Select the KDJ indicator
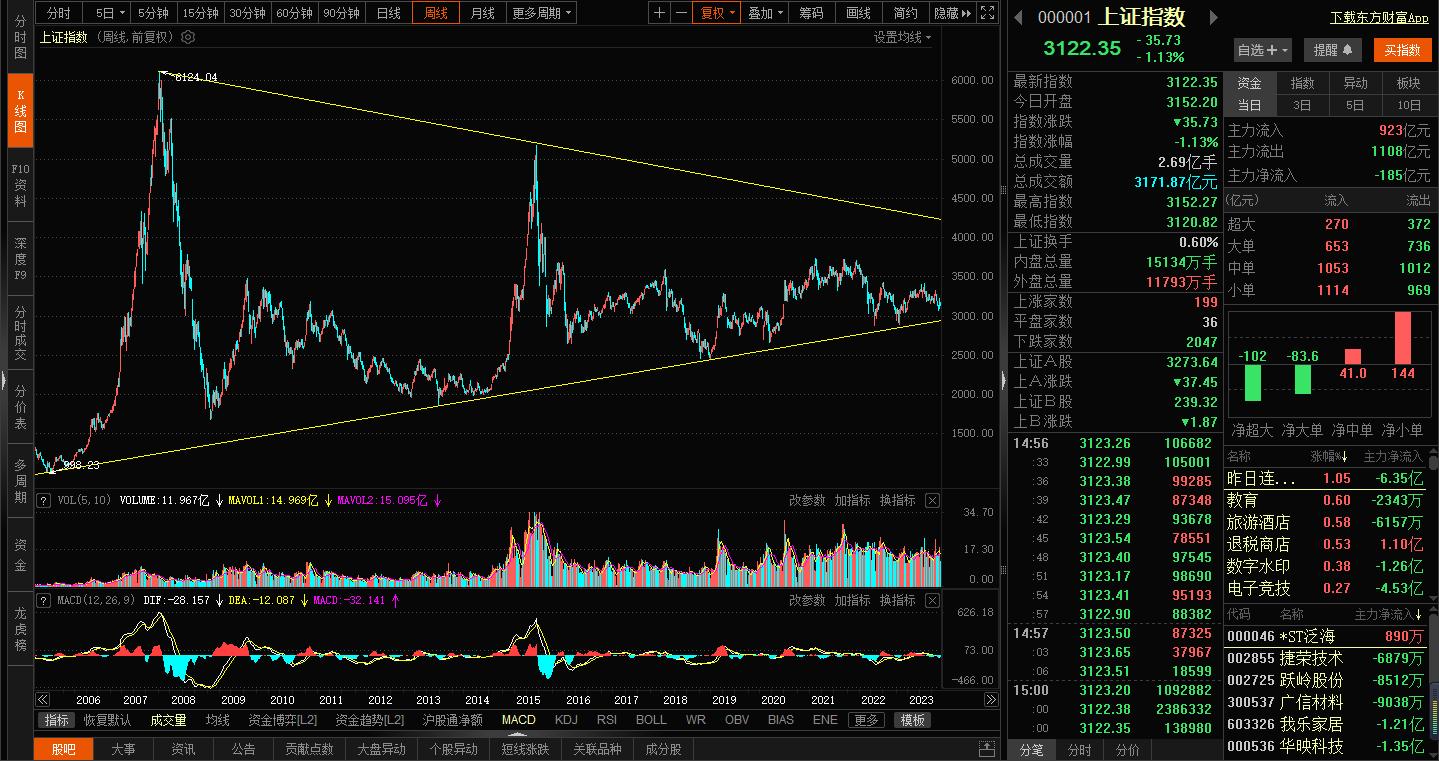 pos(566,719)
